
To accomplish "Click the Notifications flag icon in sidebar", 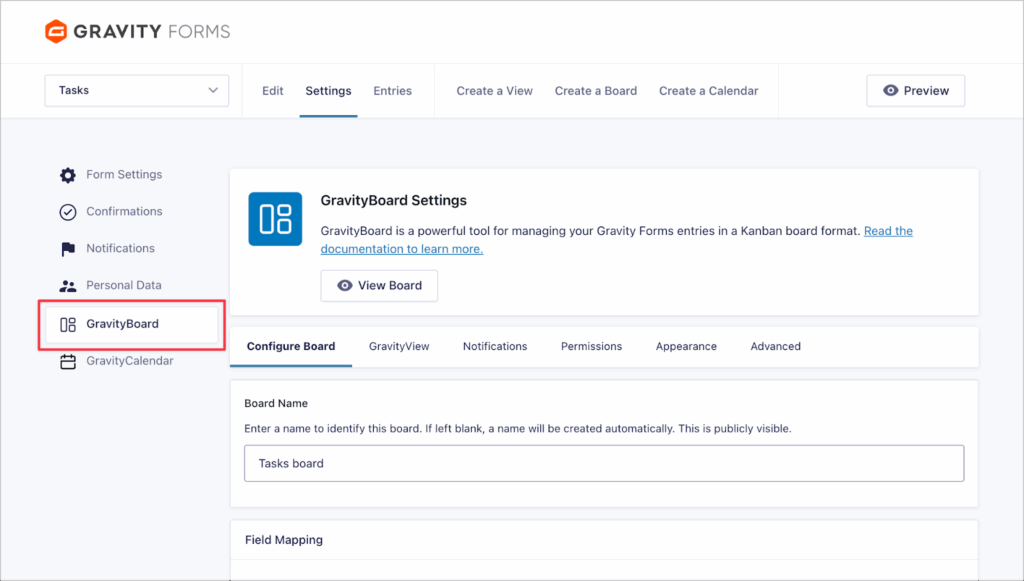I will (x=68, y=249).
